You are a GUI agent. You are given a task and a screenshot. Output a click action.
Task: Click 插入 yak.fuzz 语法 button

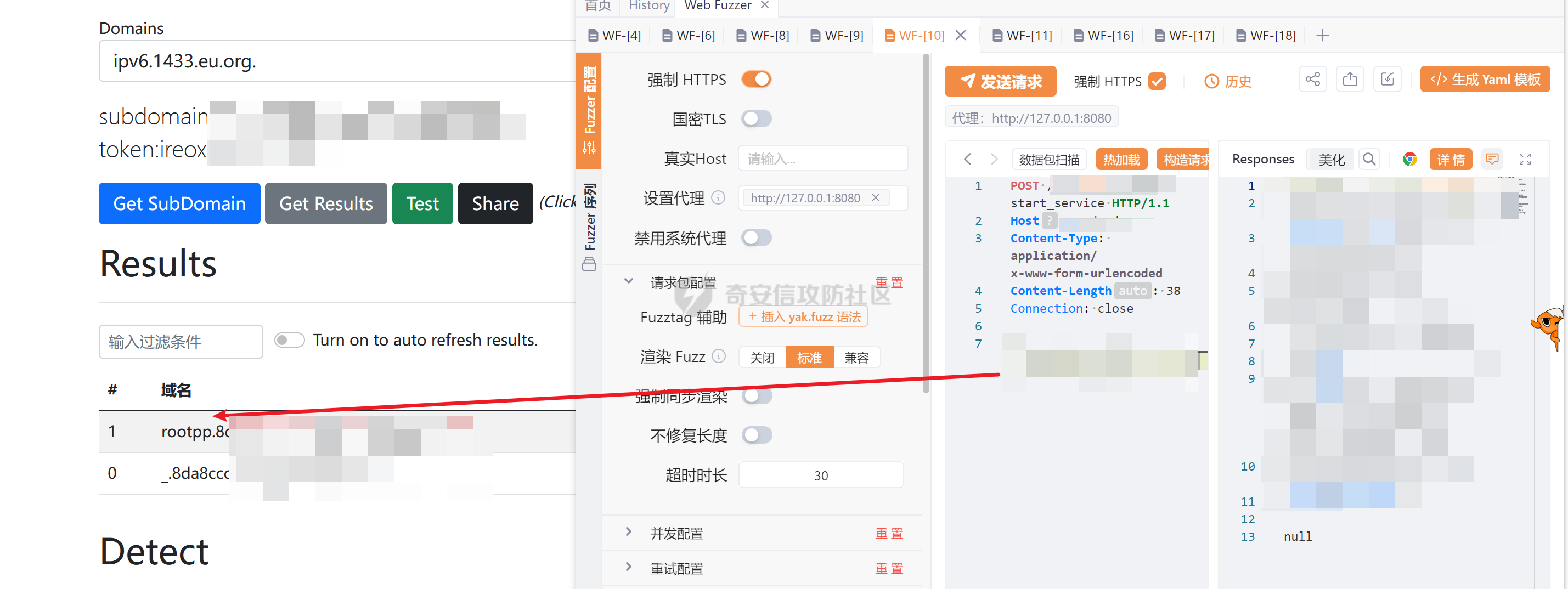(x=804, y=316)
